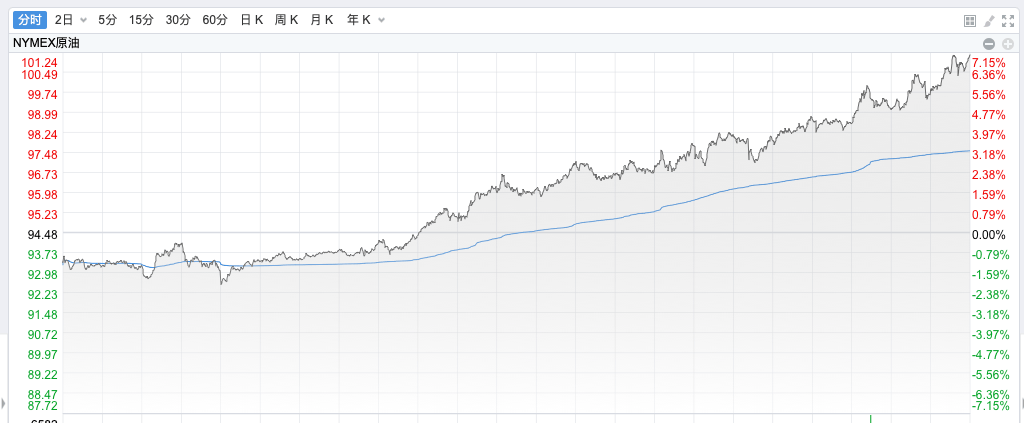Switch to the 5分 interval
Screen dimensions: 1024x423
click(108, 20)
